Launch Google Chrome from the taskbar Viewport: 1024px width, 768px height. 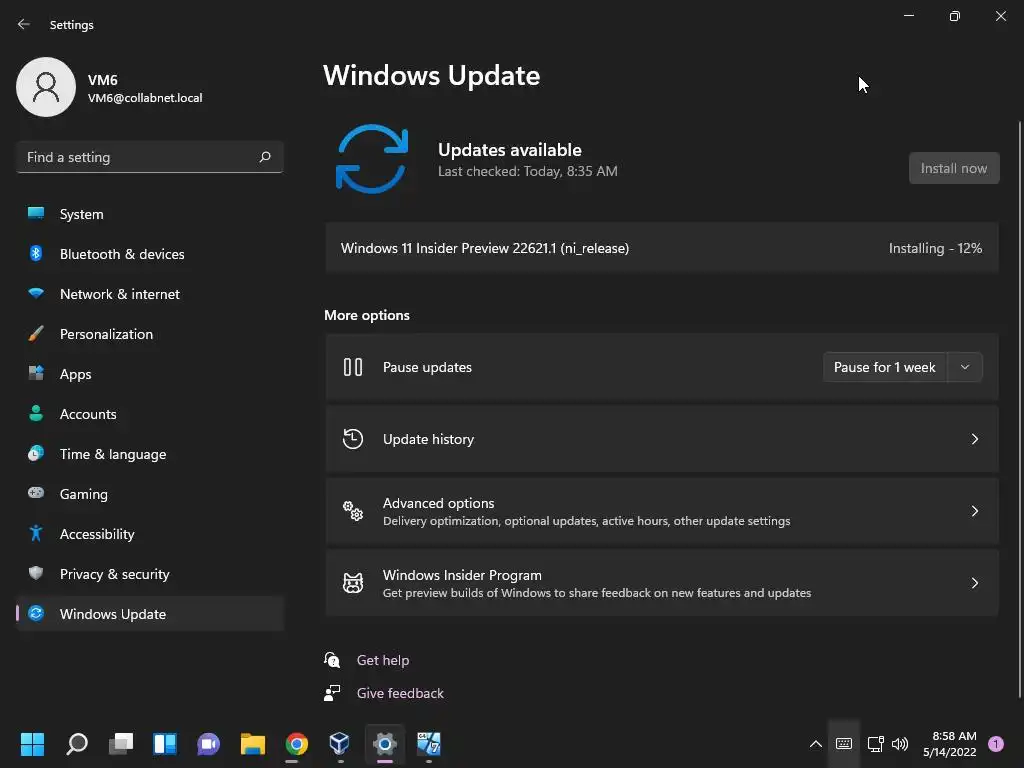pyautogui.click(x=296, y=744)
